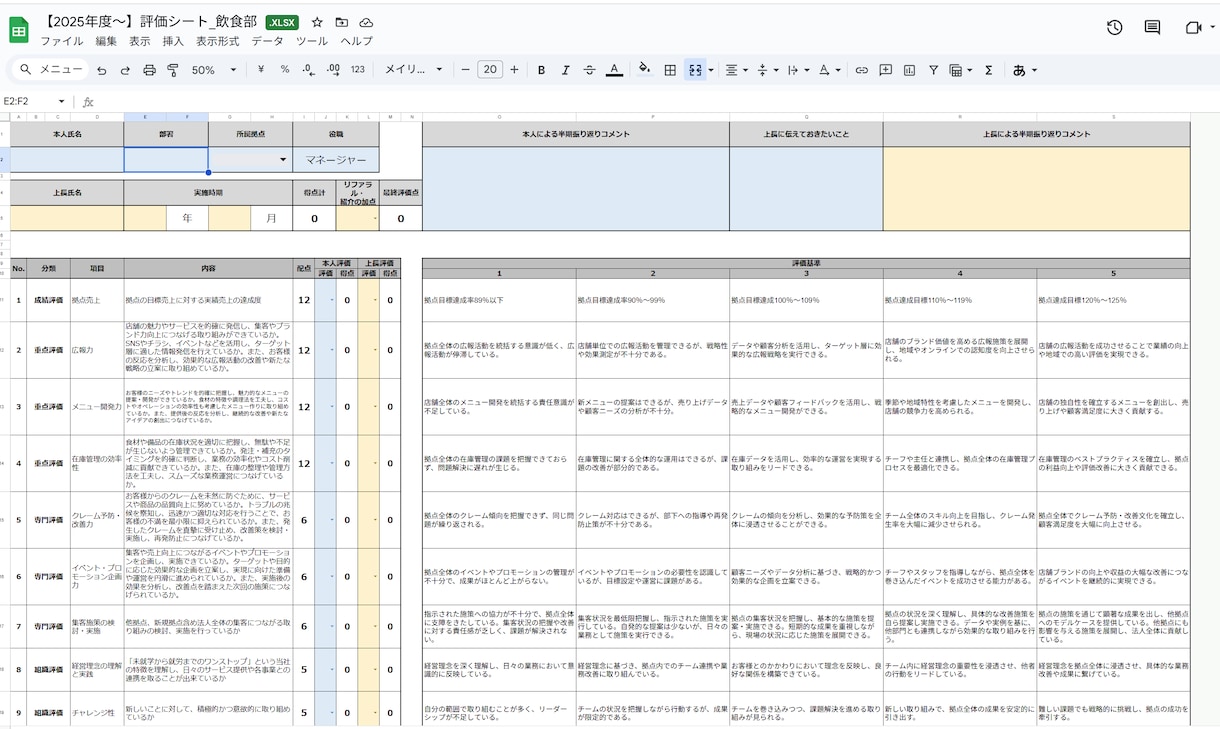Open the ファイル menu
This screenshot has width=1220, height=729.
tap(62, 41)
